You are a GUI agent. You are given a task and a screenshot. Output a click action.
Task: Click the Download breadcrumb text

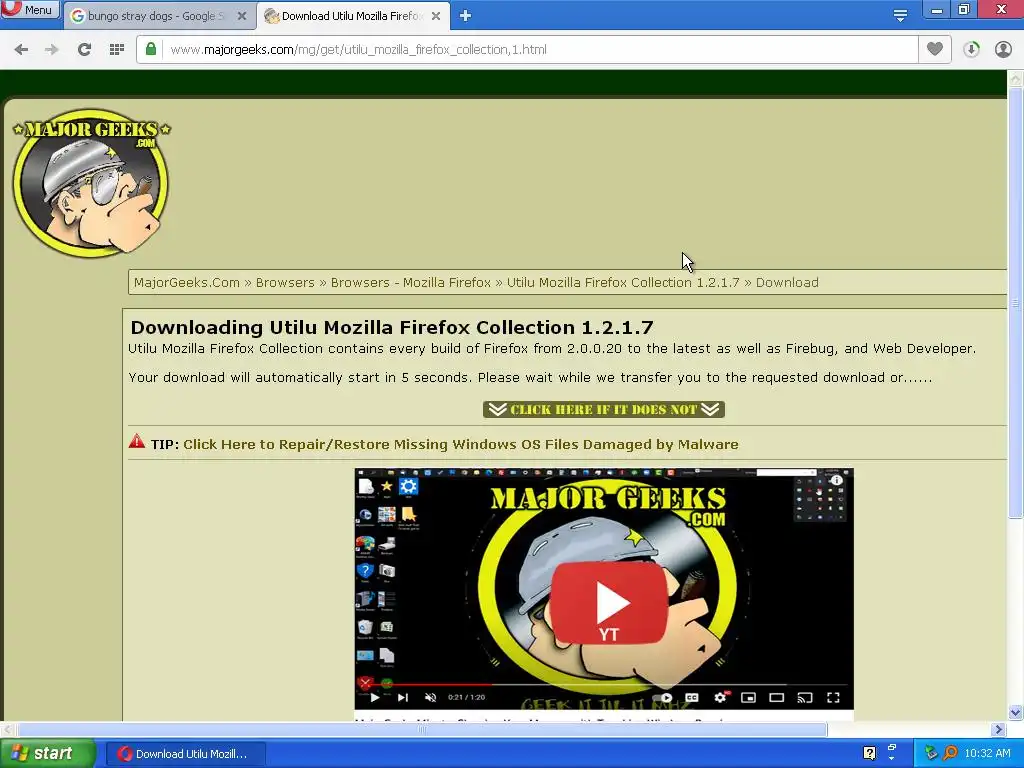pos(787,283)
